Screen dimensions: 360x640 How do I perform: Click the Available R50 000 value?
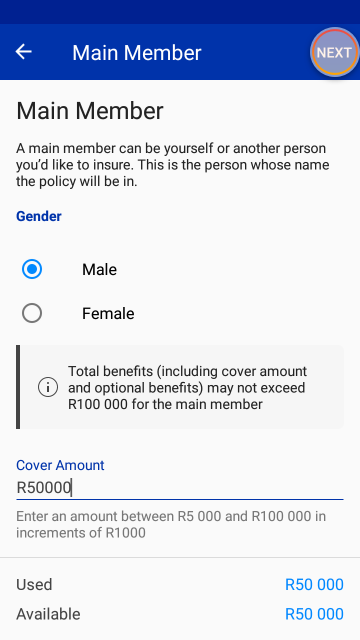coord(314,614)
